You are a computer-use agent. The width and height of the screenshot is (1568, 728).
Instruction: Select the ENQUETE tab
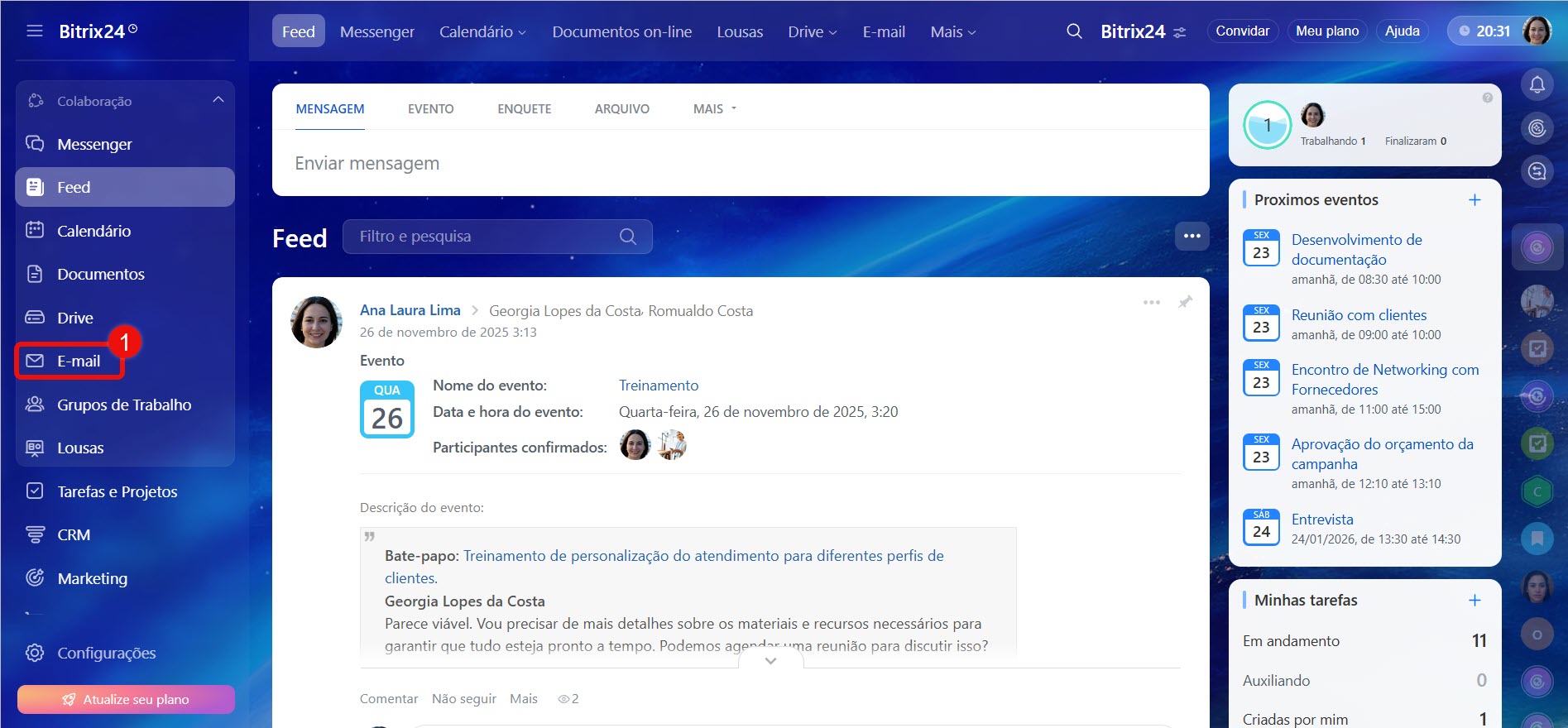524,108
